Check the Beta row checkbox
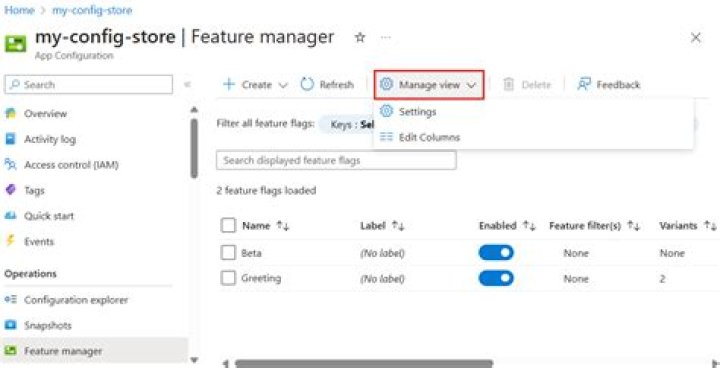The height and width of the screenshot is (368, 720). [228, 253]
